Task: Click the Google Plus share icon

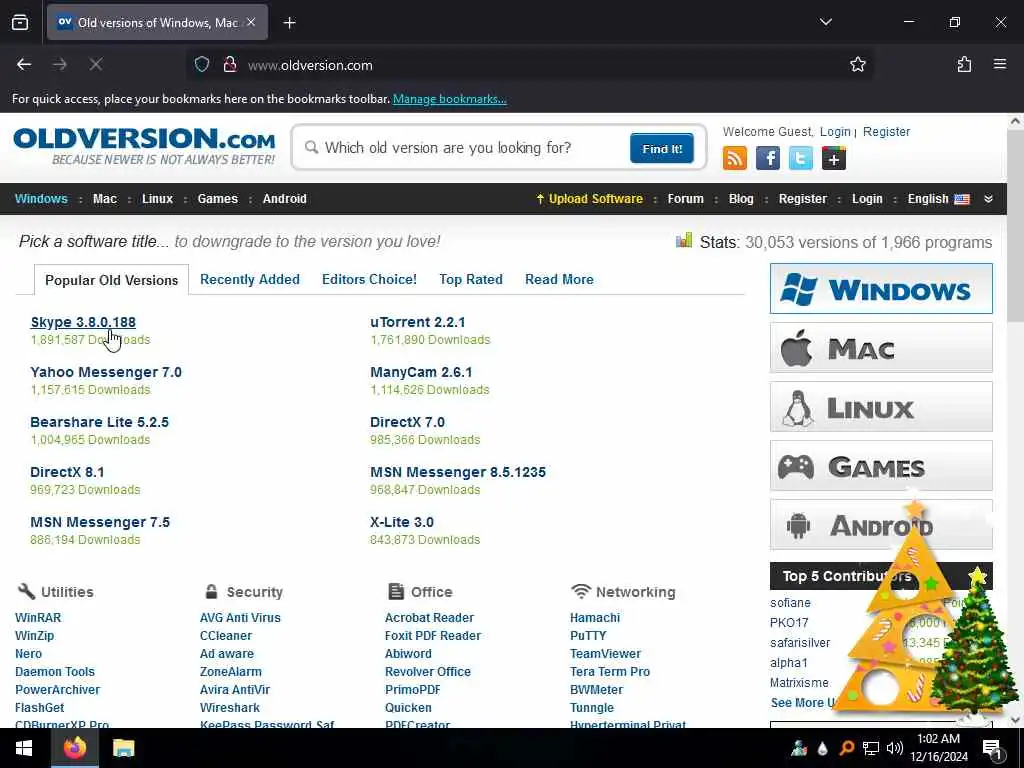Action: coord(834,158)
